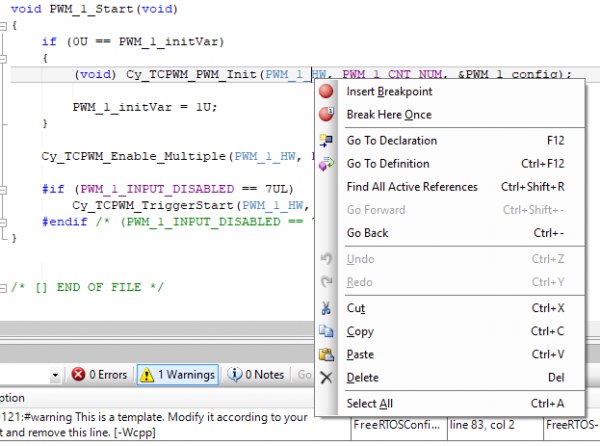This screenshot has width=600, height=446.
Task: Toggle the 0 Notes filter
Action: click(257, 375)
